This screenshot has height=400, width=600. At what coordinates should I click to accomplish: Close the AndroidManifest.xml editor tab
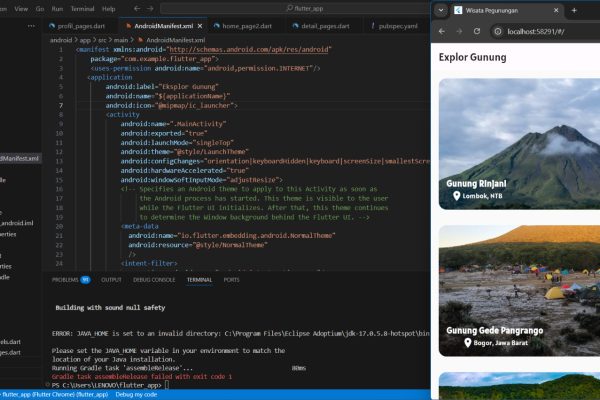(x=194, y=25)
